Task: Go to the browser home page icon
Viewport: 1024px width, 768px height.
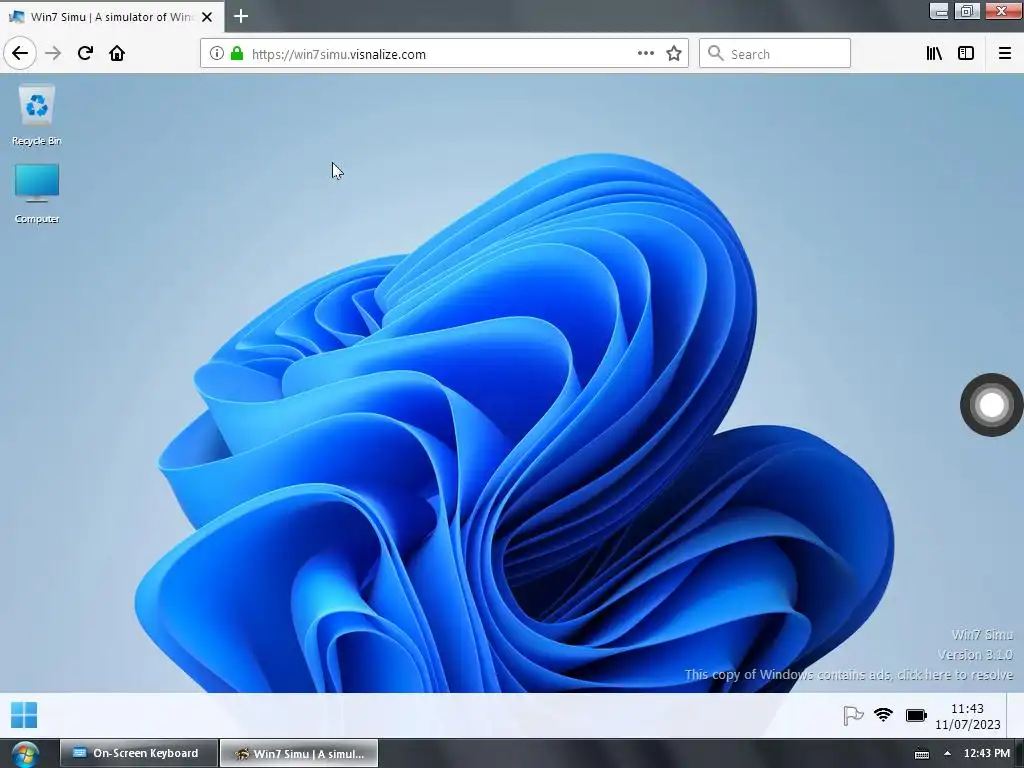Action: pos(117,54)
